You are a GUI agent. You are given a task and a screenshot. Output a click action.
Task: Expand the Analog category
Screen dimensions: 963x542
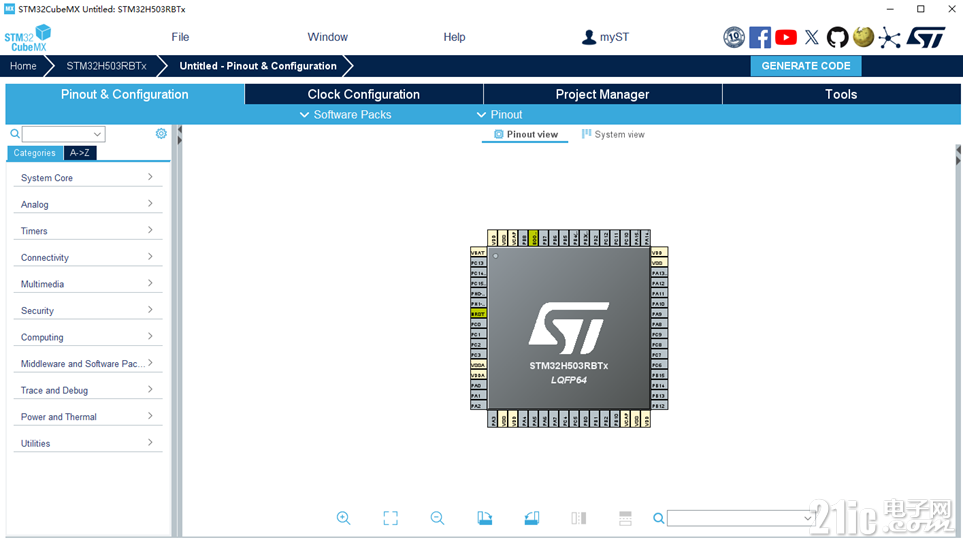(x=87, y=204)
